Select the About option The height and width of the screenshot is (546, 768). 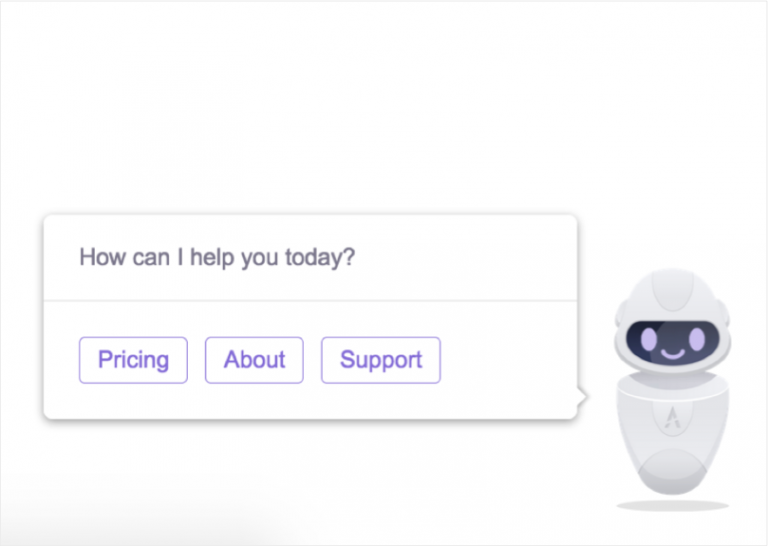[x=254, y=360]
